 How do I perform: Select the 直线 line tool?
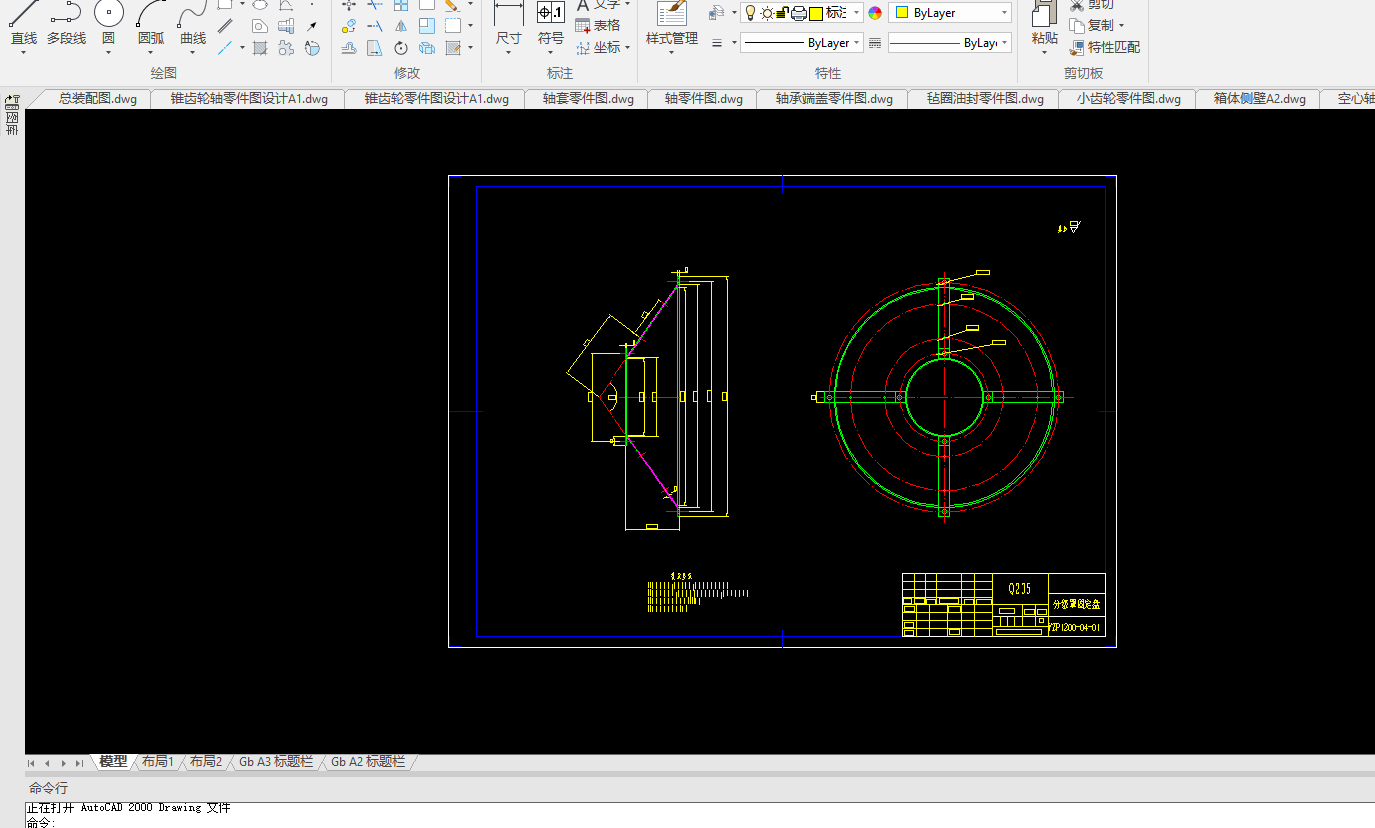(24, 24)
